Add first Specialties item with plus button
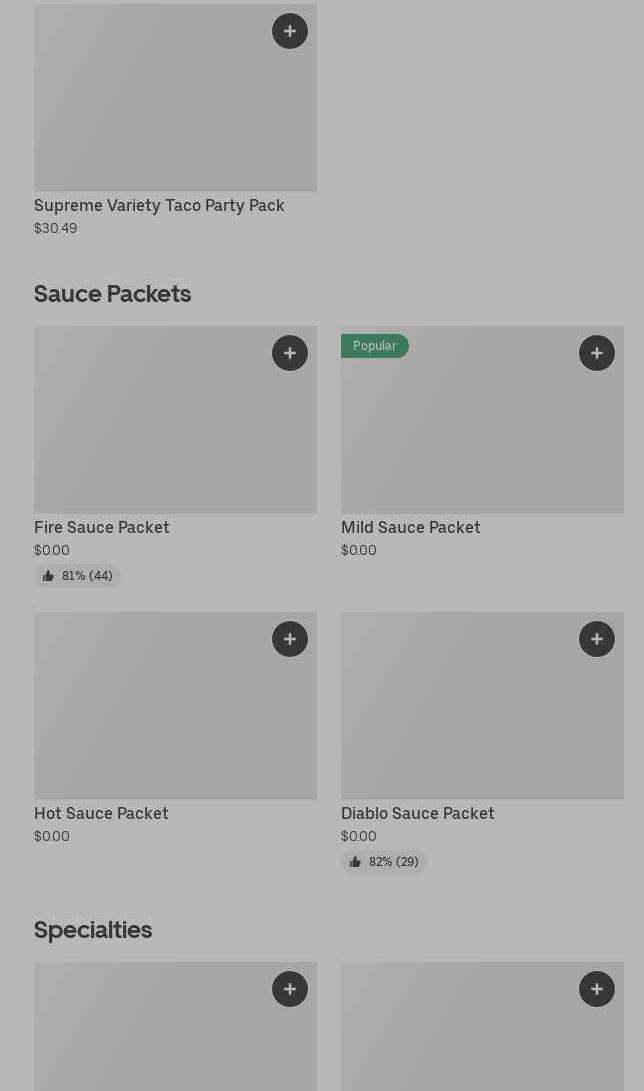The width and height of the screenshot is (644, 1091). pos(290,989)
